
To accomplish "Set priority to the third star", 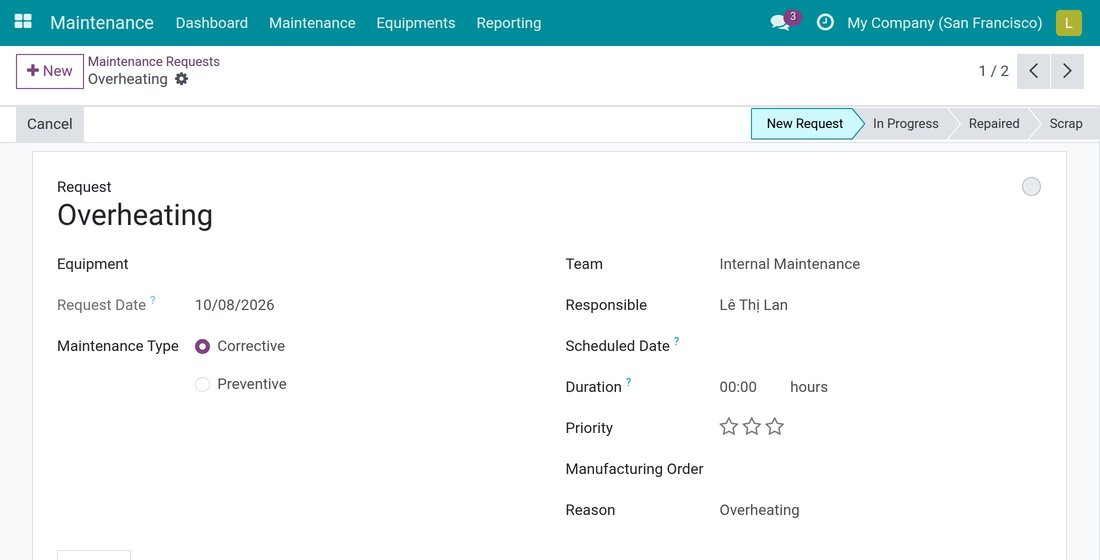I will [x=774, y=427].
